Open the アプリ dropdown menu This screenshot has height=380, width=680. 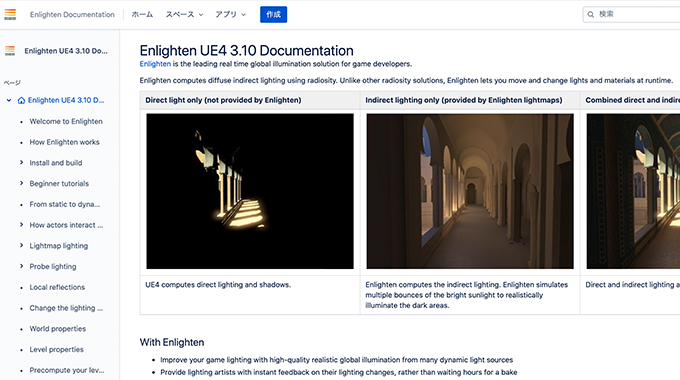[x=231, y=14]
